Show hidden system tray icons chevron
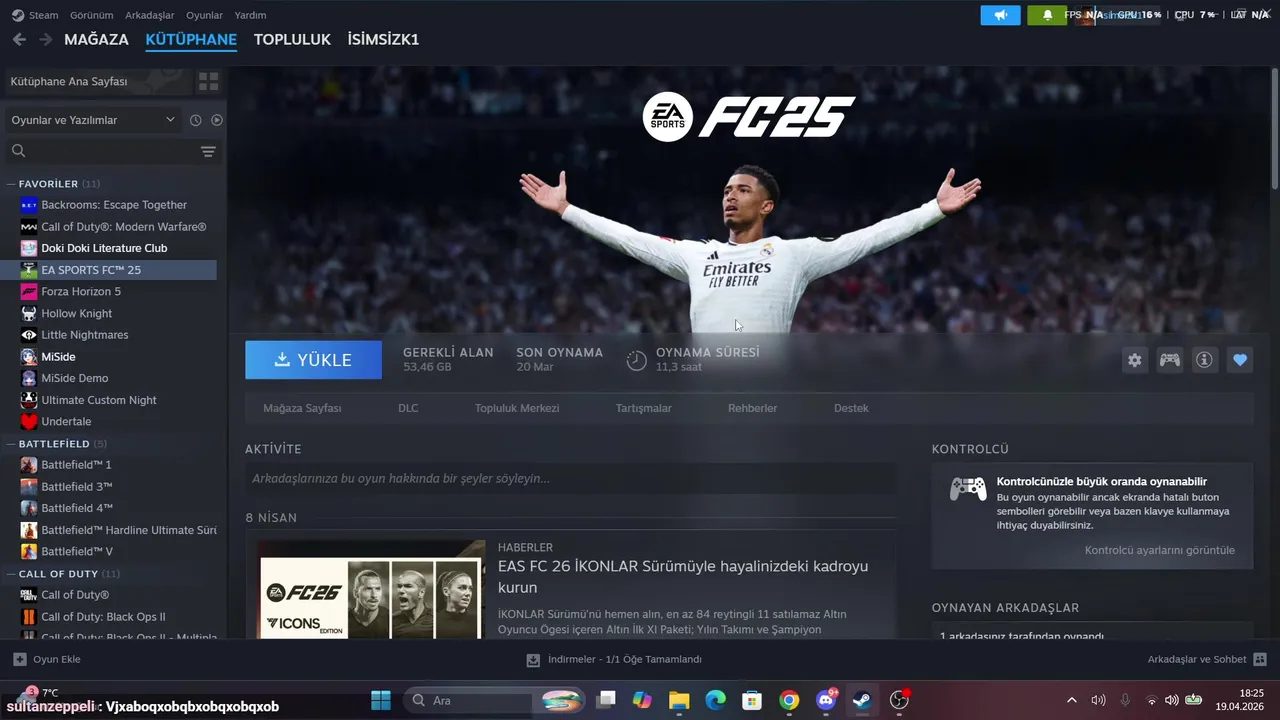This screenshot has width=1280, height=720. (x=1072, y=700)
